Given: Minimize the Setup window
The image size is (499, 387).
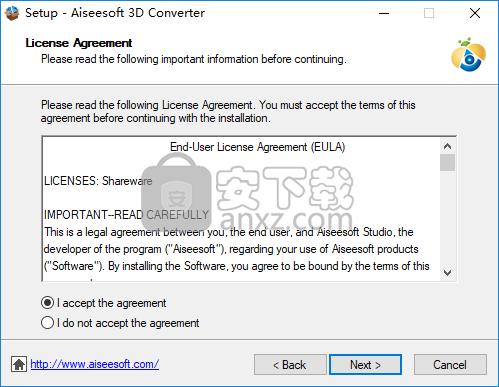Looking at the screenshot, I should click(x=384, y=13).
